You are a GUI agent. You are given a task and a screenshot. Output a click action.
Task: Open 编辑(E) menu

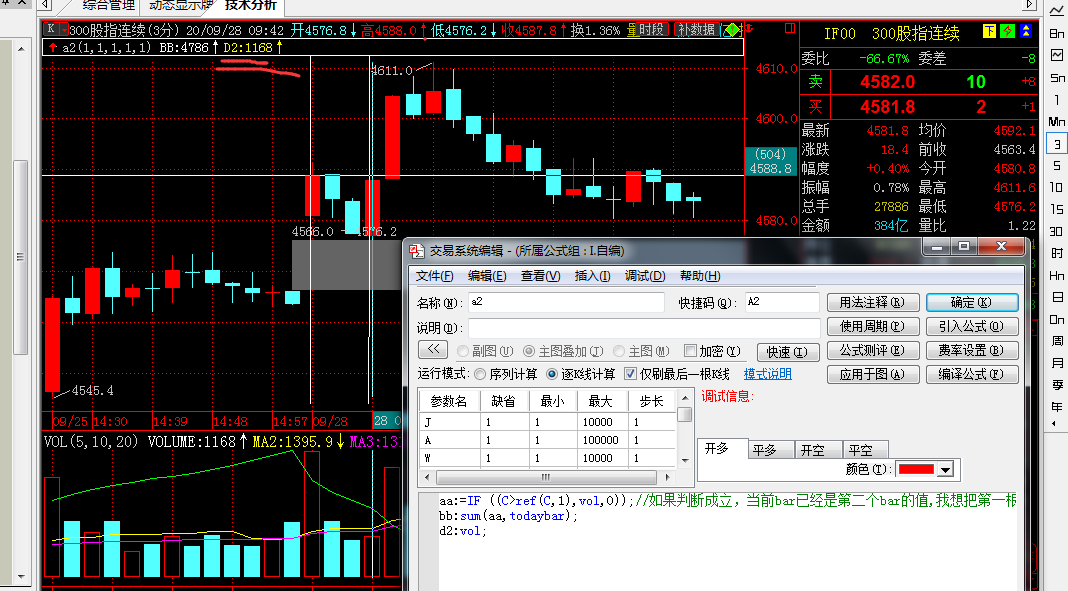pos(487,276)
